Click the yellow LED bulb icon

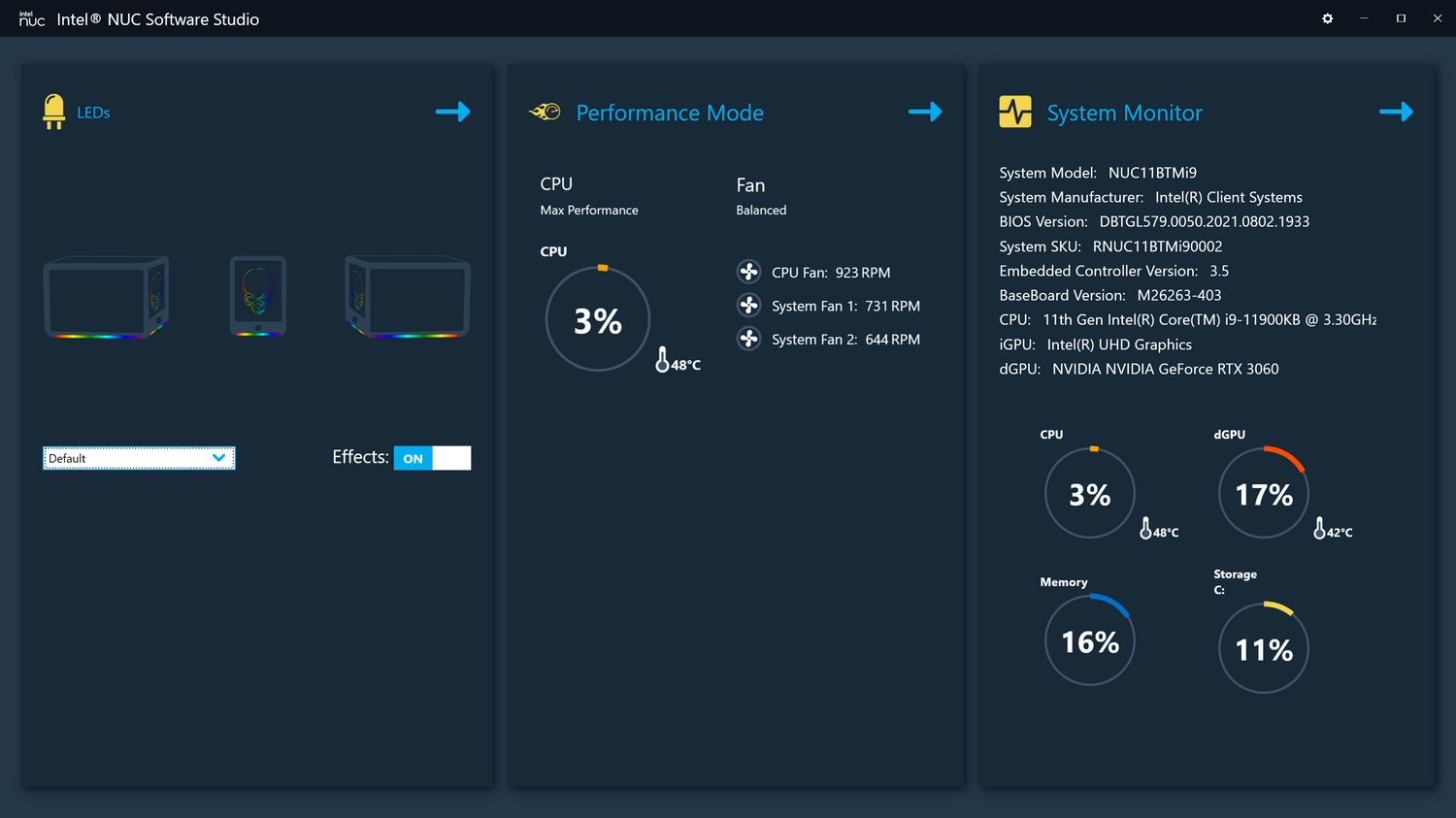click(54, 112)
